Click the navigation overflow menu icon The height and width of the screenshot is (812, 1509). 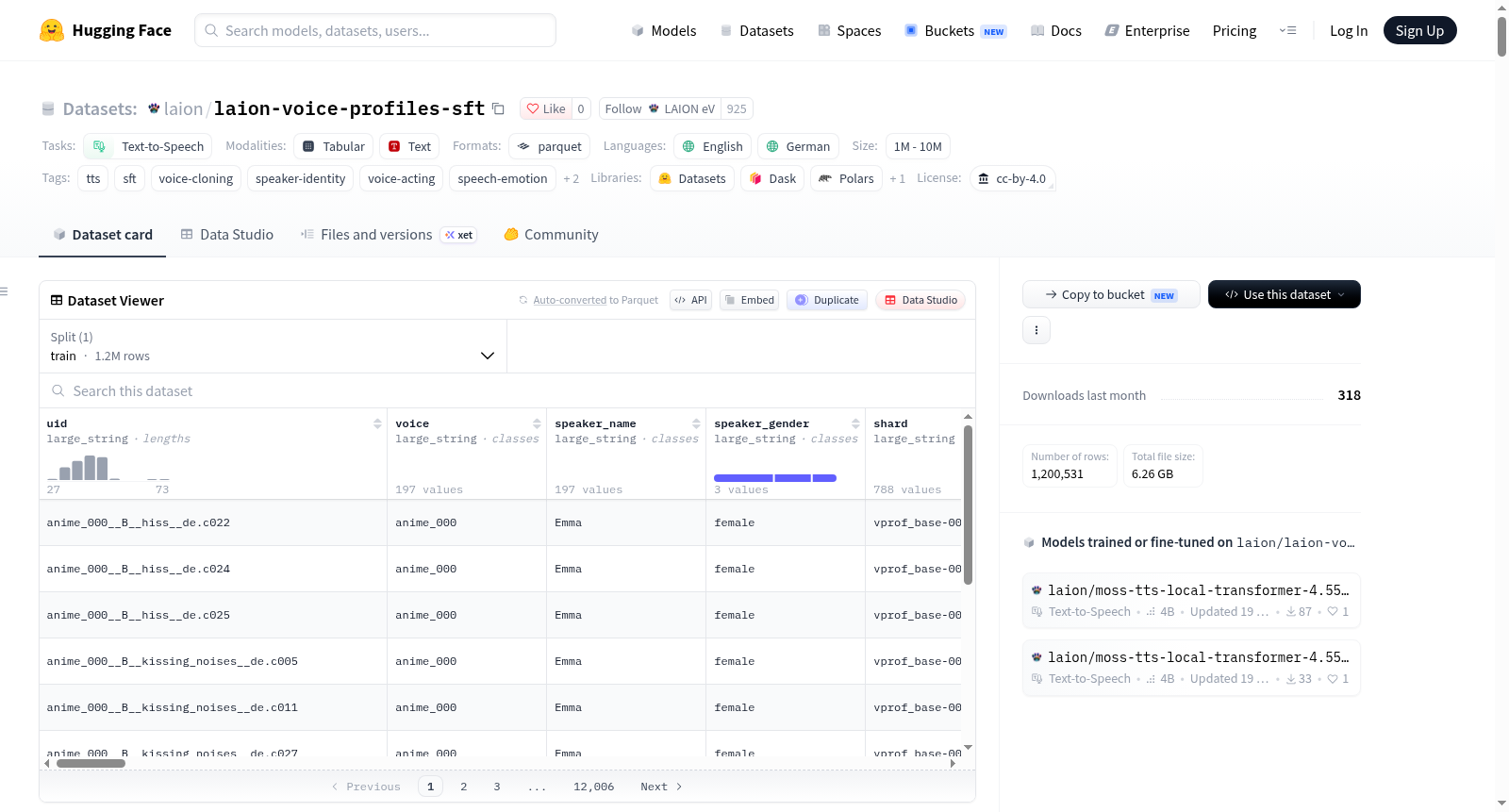coord(1287,30)
